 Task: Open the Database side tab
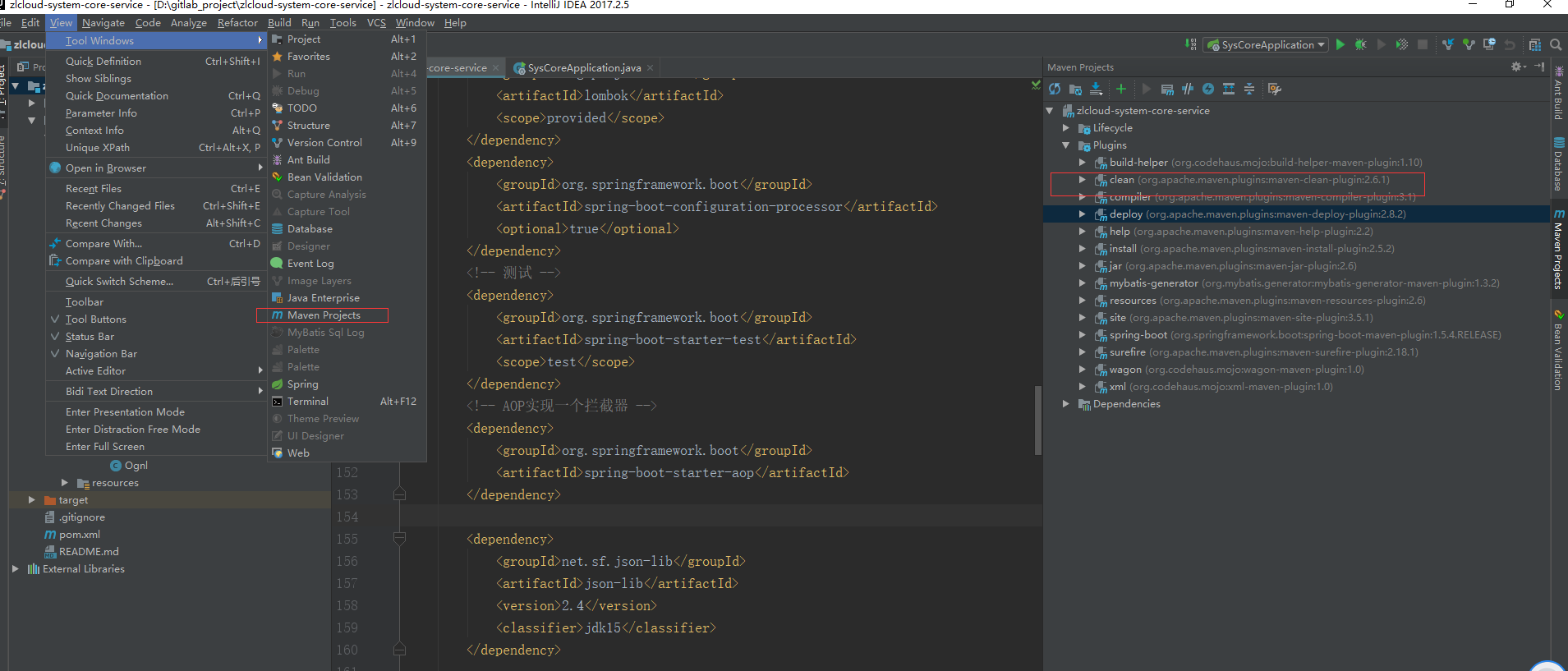tap(1558, 164)
